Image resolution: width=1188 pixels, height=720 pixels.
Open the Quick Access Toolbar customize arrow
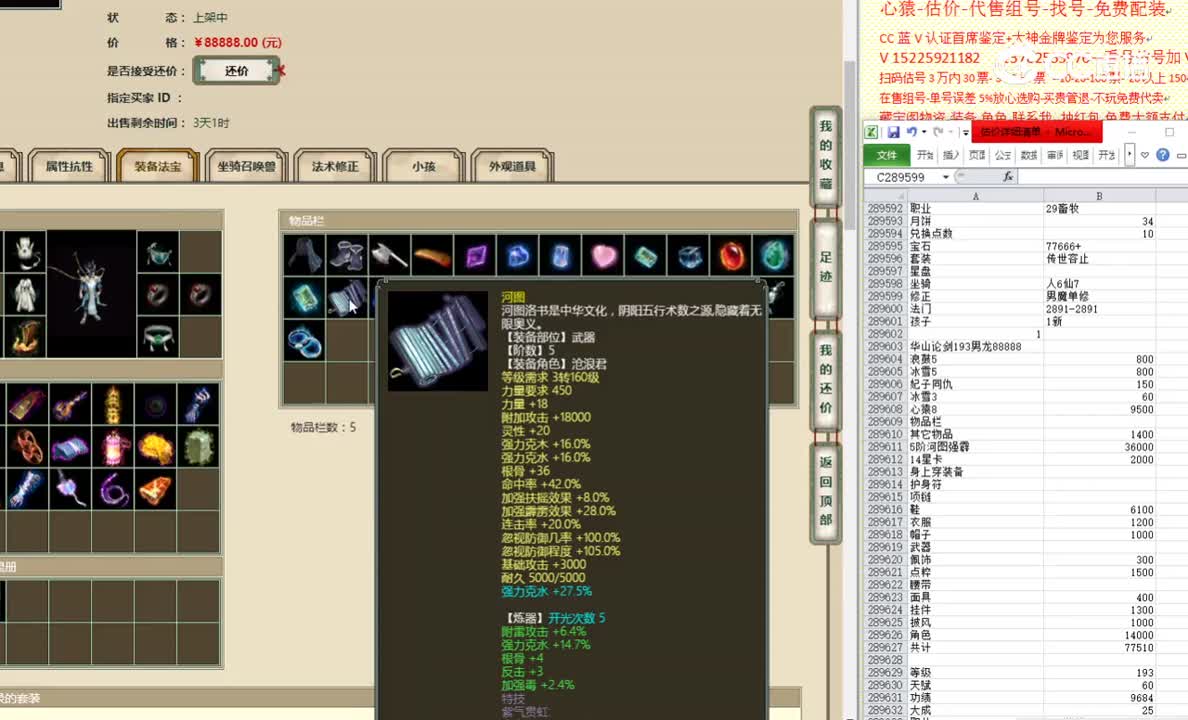pyautogui.click(x=964, y=132)
